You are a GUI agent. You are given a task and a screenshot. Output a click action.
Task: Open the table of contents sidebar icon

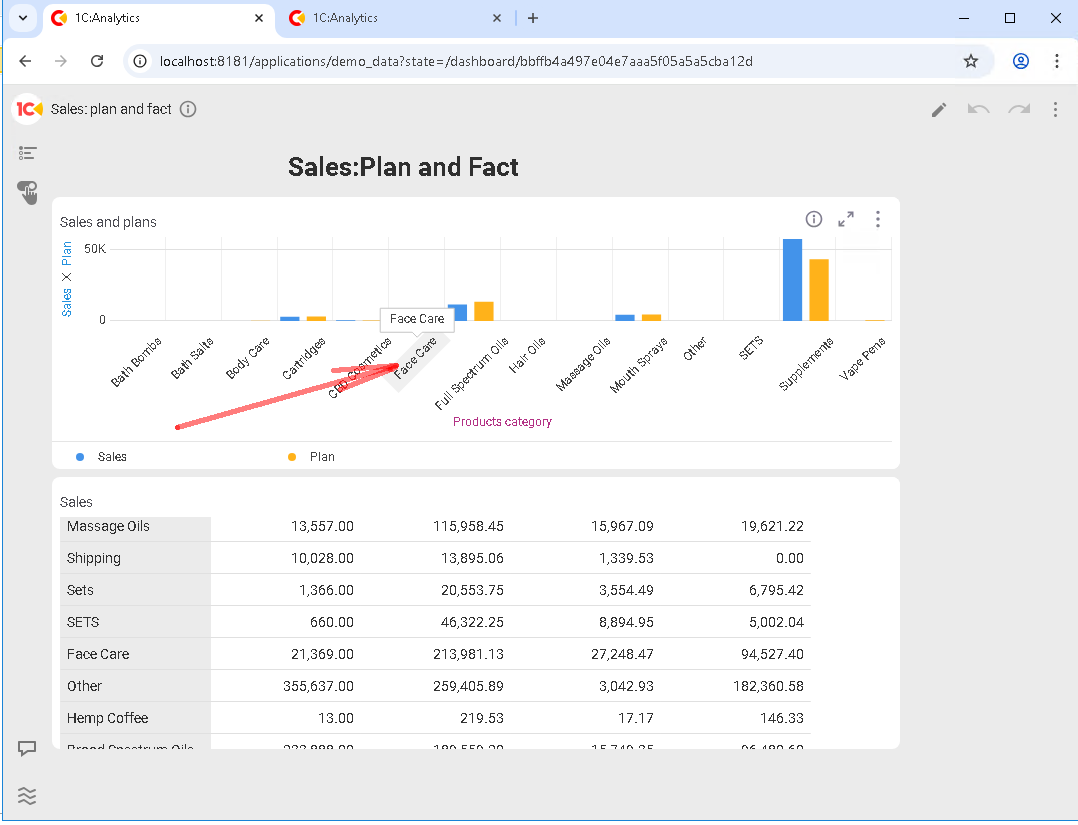(x=28, y=153)
